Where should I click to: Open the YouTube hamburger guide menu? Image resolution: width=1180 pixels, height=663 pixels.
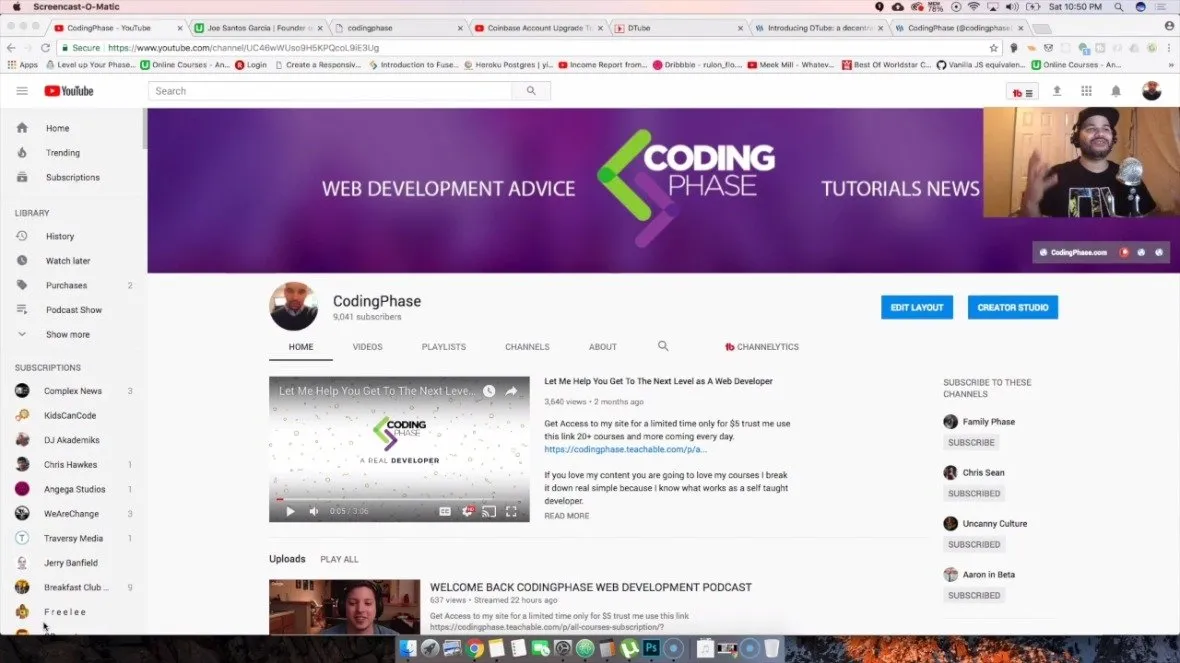point(22,91)
